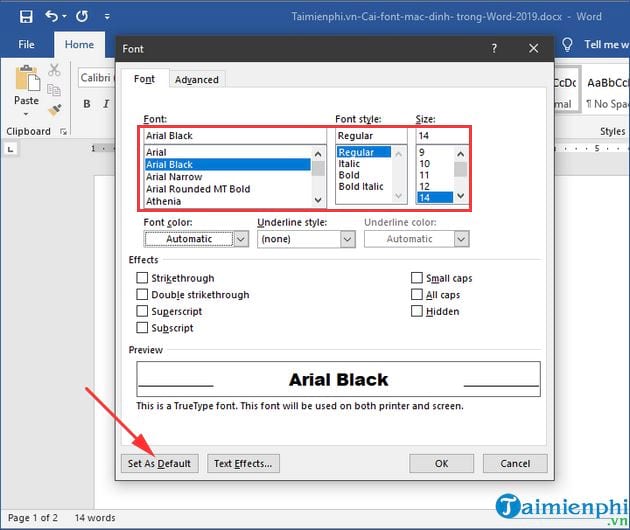The width and height of the screenshot is (630, 530).
Task: Select size 12 in size list
Action: click(435, 186)
